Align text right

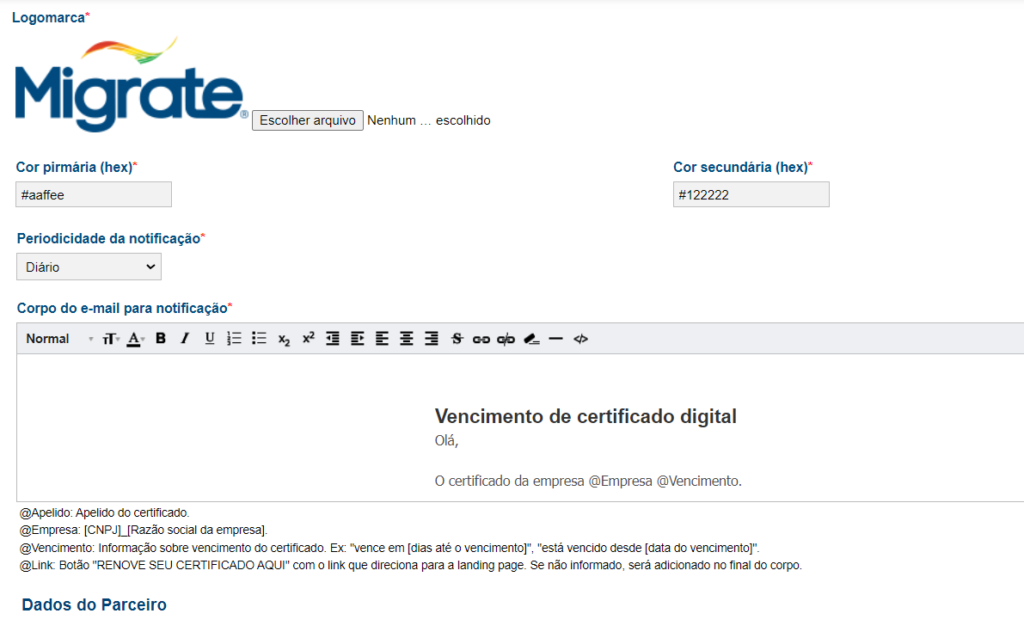[x=431, y=338]
